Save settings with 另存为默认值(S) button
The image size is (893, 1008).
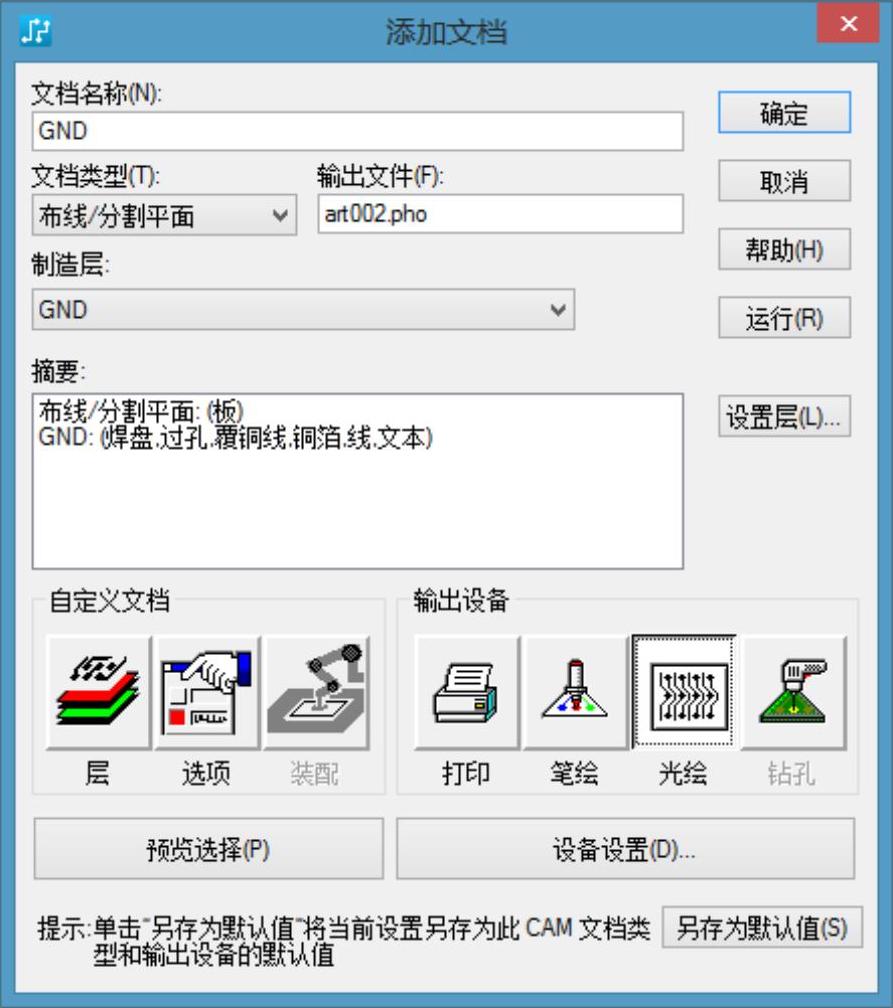(762, 928)
